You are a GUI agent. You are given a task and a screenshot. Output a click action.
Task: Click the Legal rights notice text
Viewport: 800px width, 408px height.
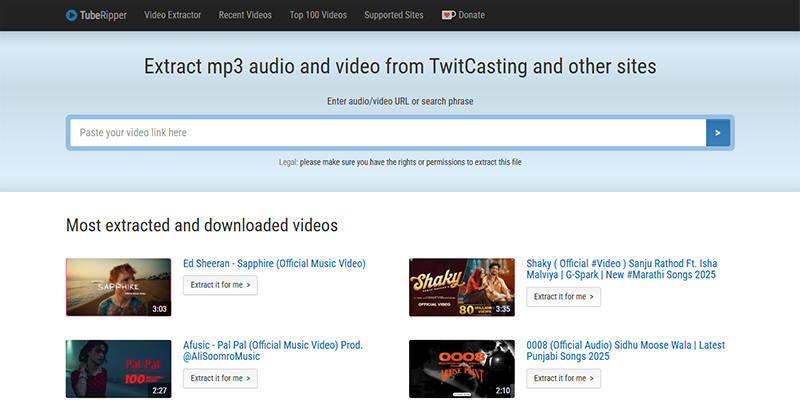[400, 162]
